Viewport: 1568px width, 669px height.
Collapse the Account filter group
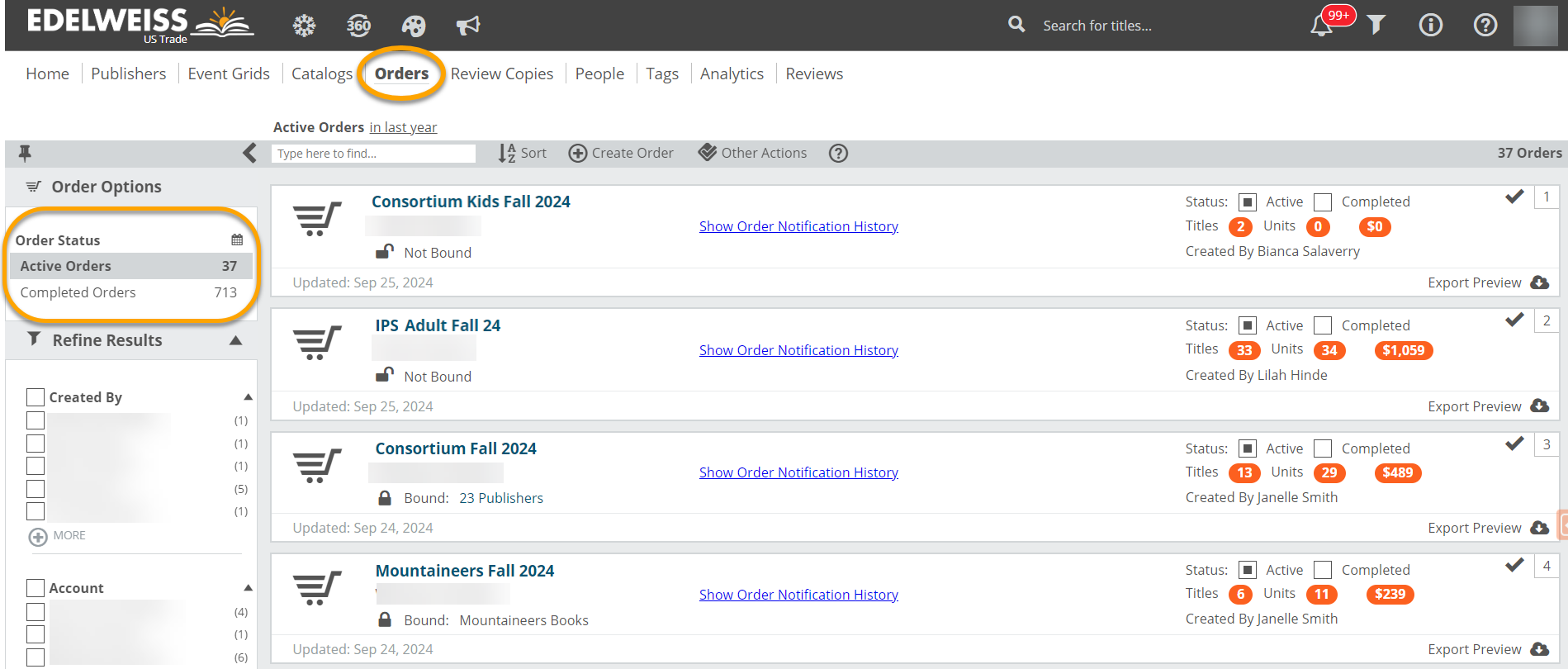pyautogui.click(x=248, y=588)
